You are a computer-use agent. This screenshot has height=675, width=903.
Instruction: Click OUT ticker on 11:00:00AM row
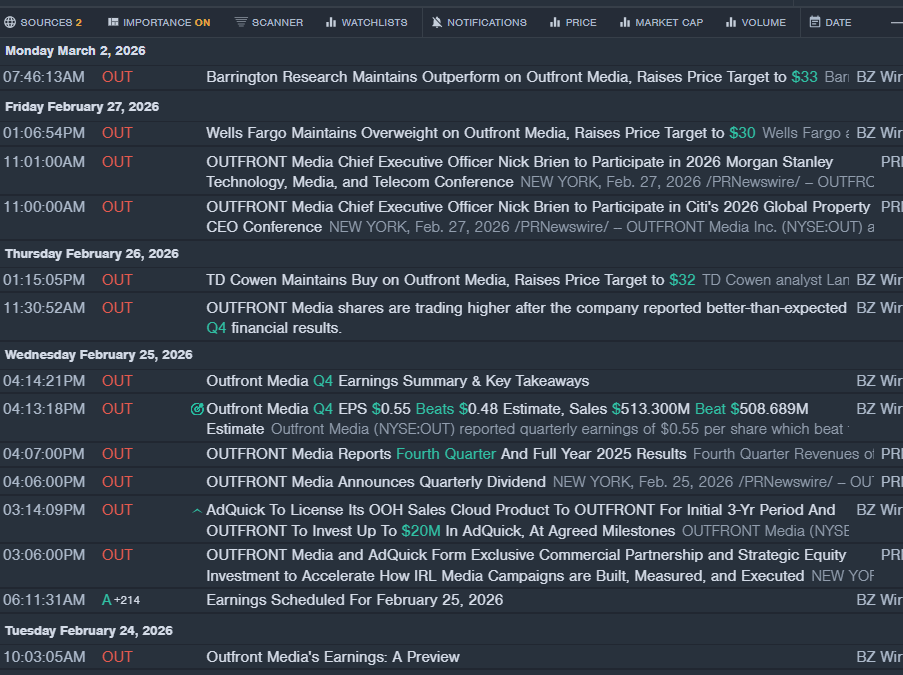tap(117, 207)
